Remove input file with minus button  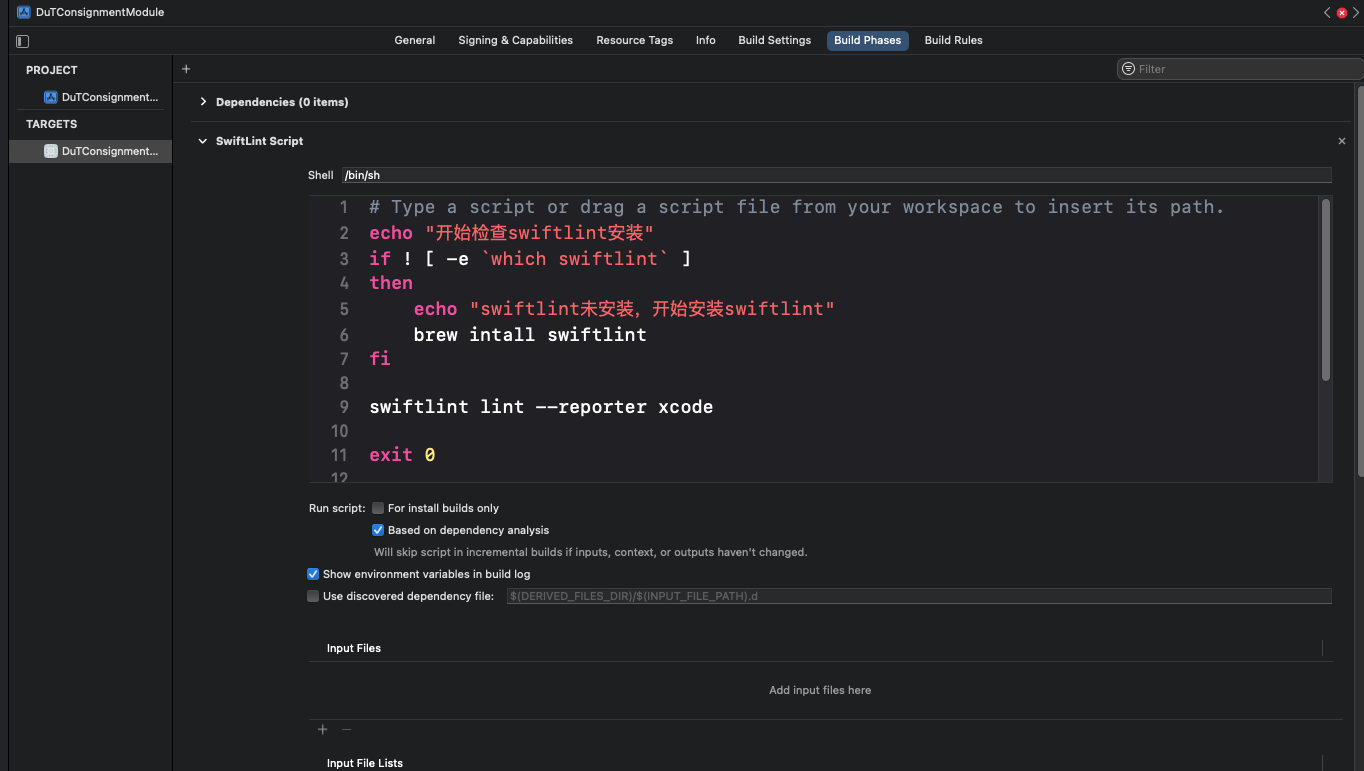347,729
